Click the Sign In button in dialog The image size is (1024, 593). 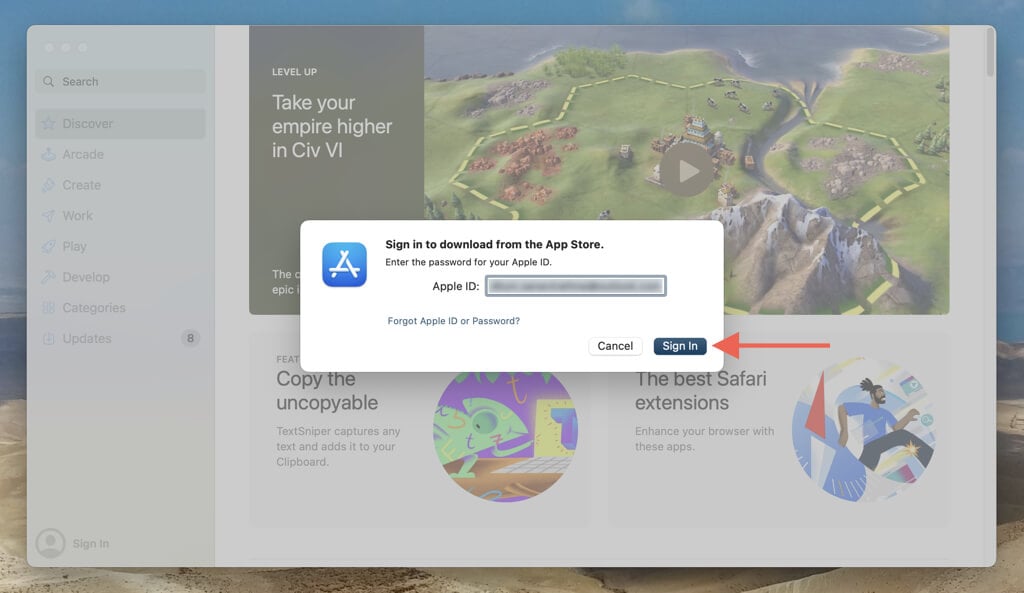(x=680, y=346)
